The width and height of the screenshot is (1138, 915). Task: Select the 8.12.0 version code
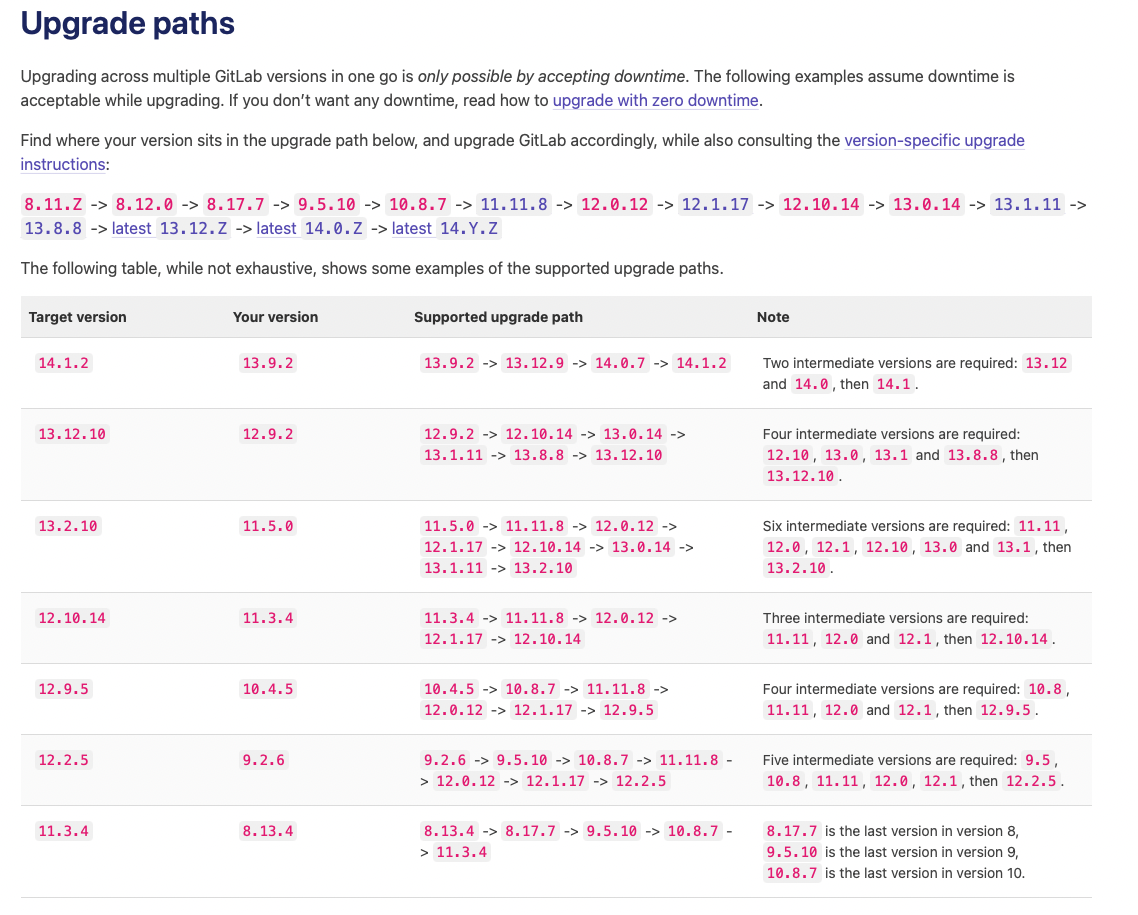click(144, 205)
